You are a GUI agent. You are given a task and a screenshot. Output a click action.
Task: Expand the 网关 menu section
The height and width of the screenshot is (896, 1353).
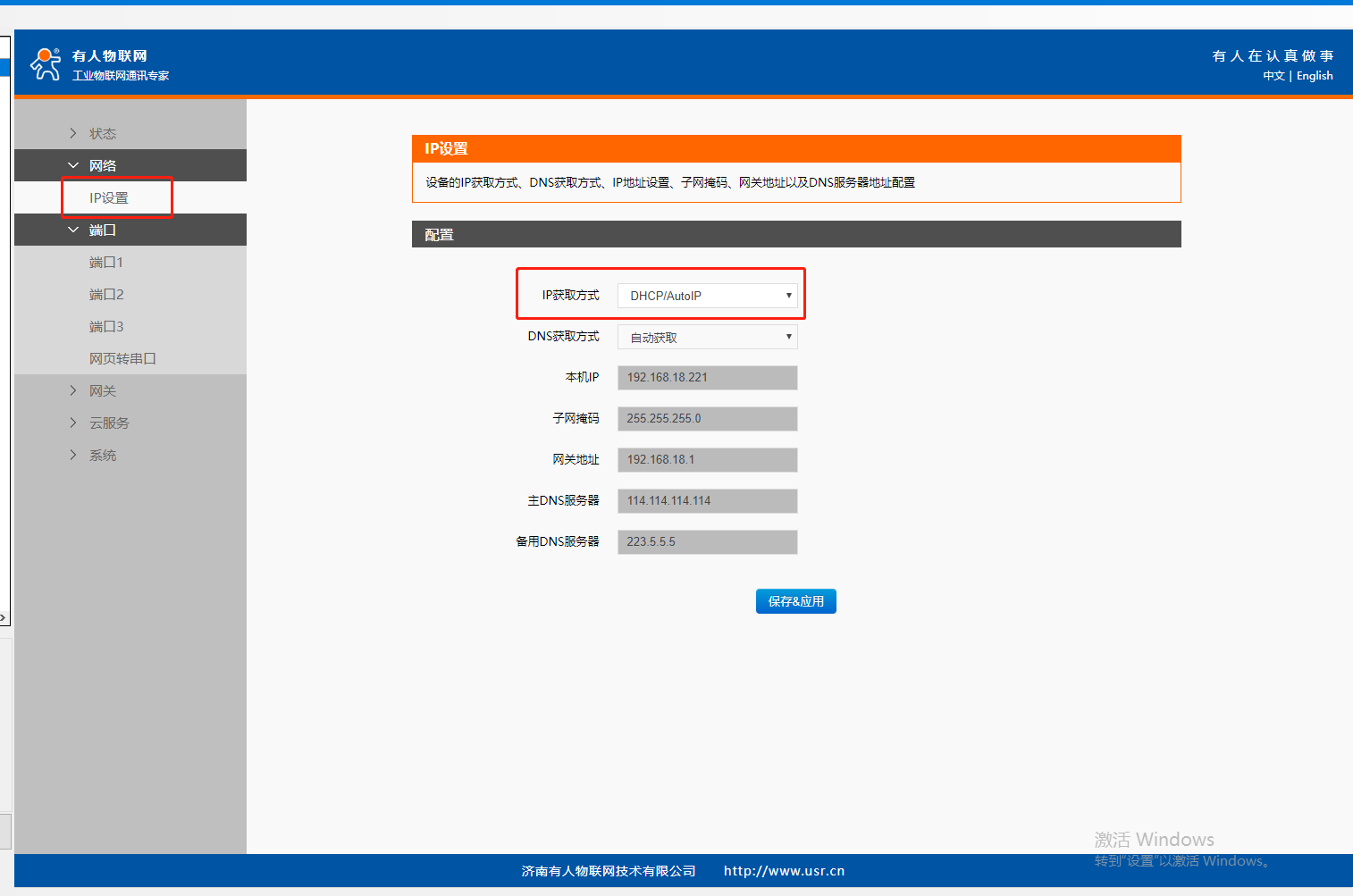click(102, 390)
